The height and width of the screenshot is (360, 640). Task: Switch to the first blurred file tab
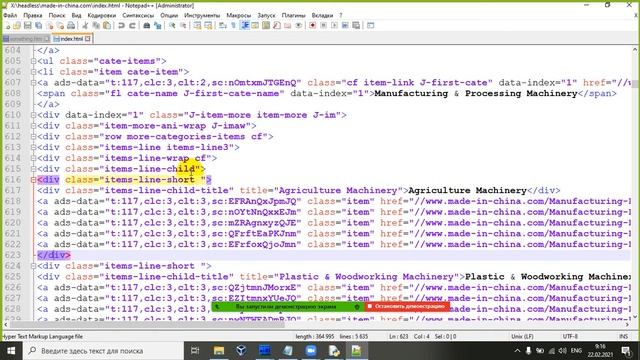[26, 39]
